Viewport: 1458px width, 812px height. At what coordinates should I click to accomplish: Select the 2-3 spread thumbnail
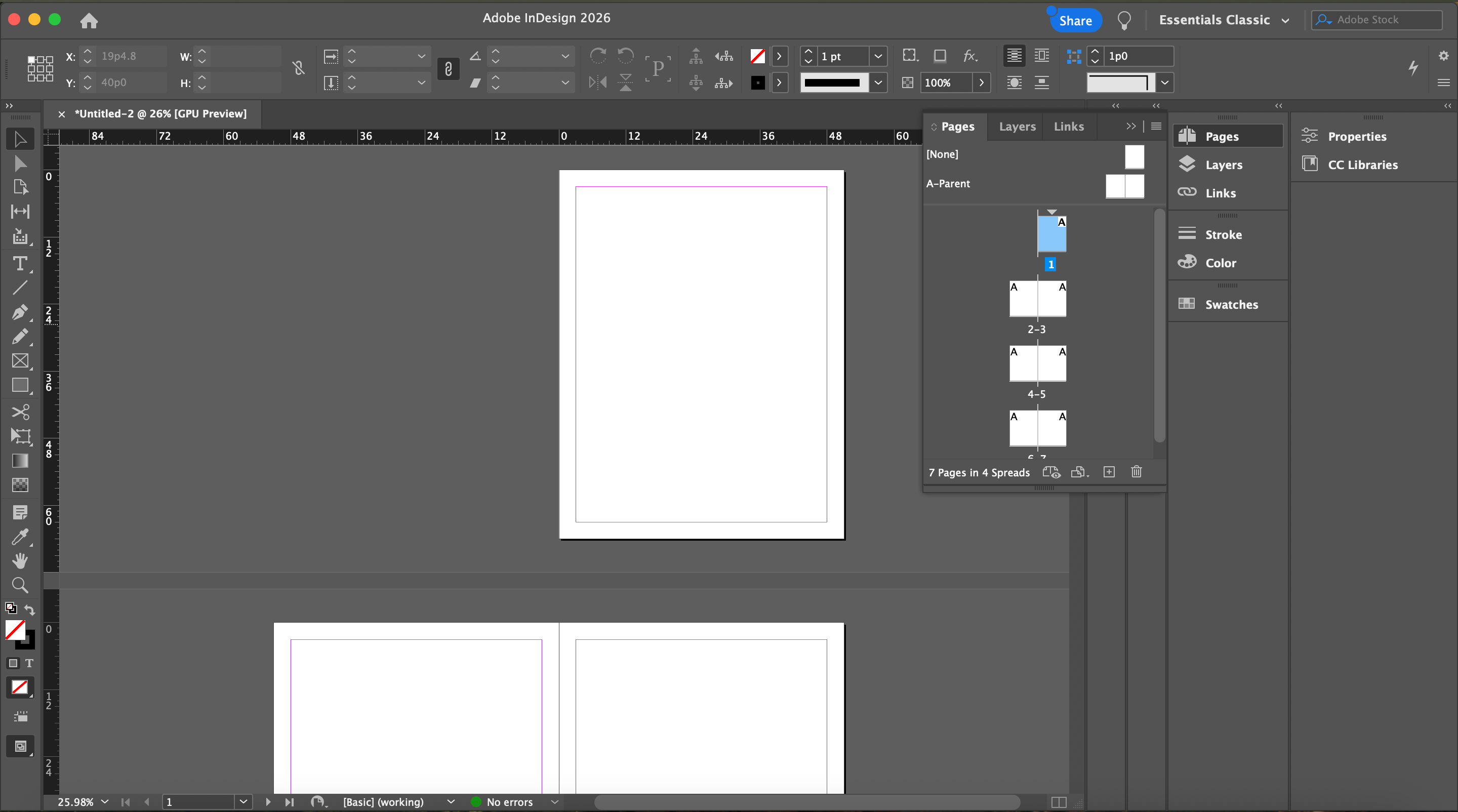[1037, 299]
